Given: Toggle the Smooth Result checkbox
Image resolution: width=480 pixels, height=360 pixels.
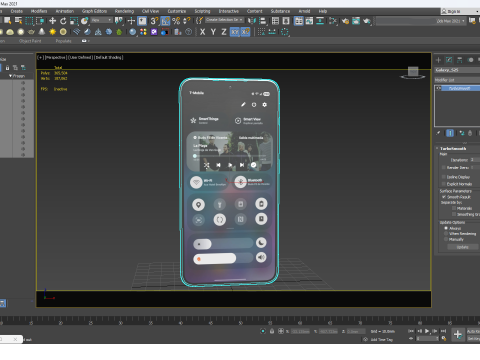Looking at the screenshot, I should (x=444, y=197).
